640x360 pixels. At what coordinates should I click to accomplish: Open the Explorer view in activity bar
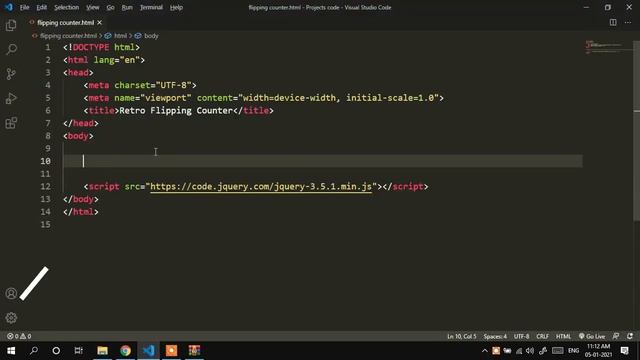click(11, 25)
